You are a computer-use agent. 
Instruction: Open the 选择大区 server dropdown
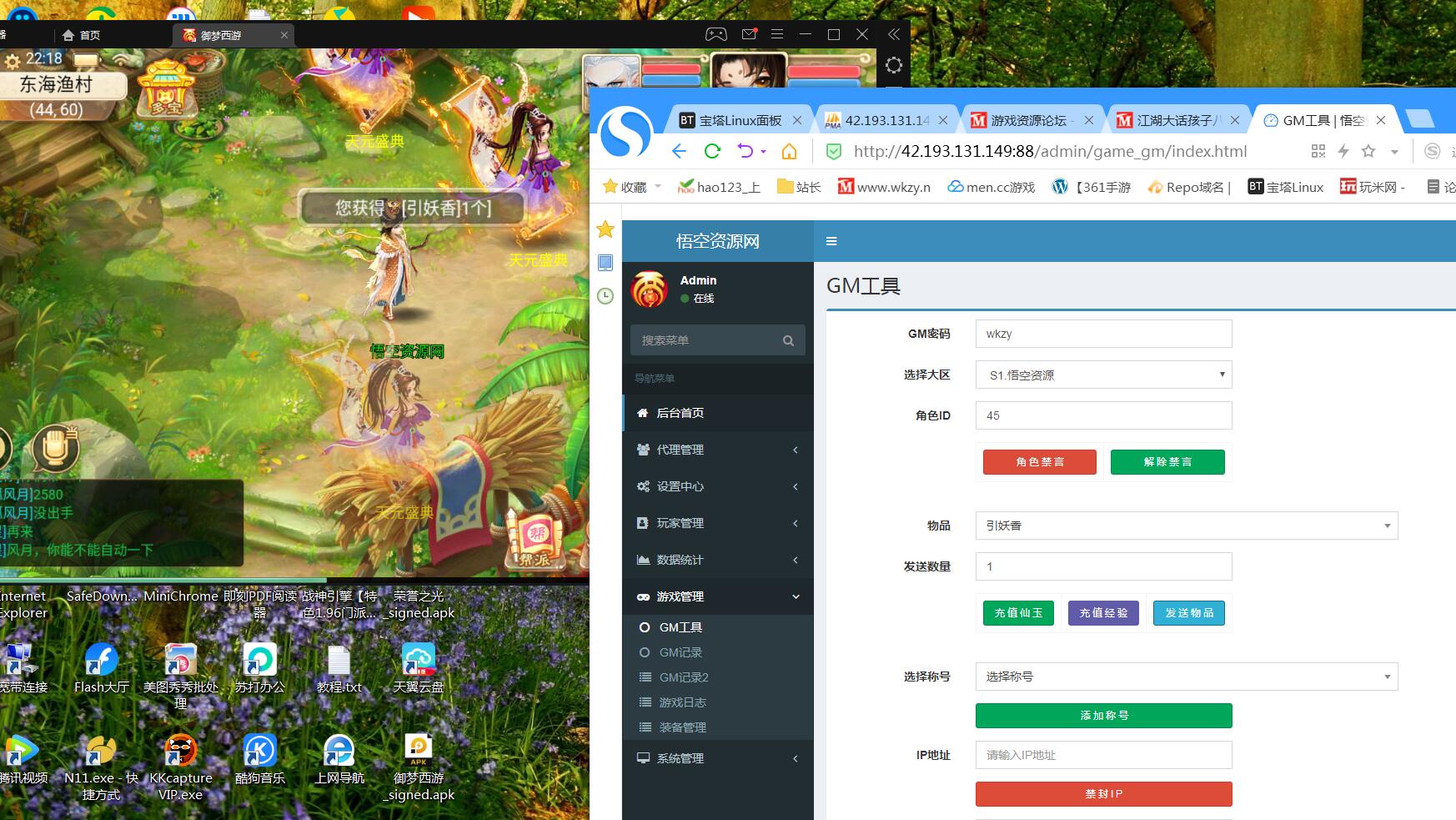coord(1103,375)
